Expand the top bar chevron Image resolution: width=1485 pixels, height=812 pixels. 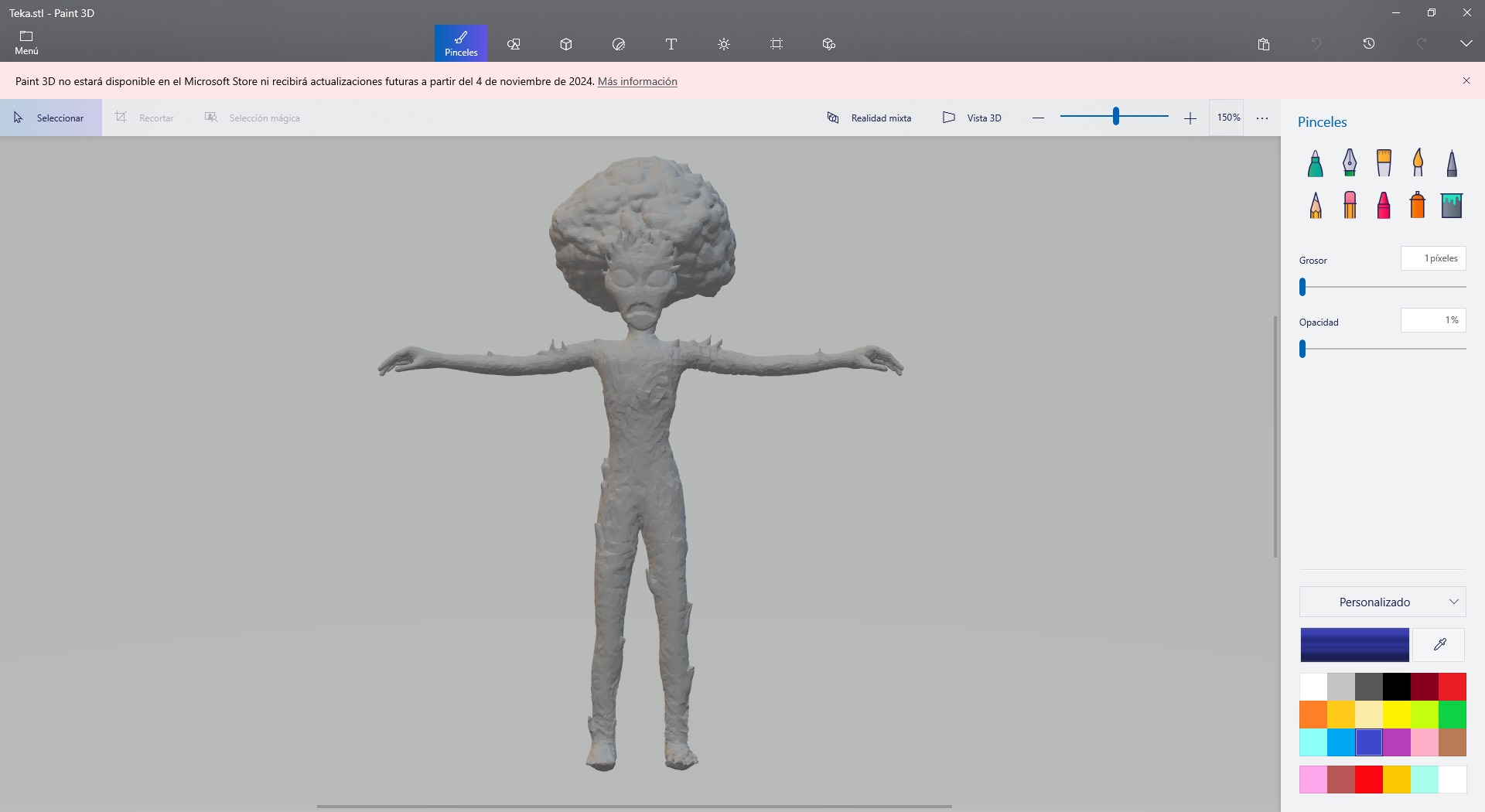(1466, 44)
